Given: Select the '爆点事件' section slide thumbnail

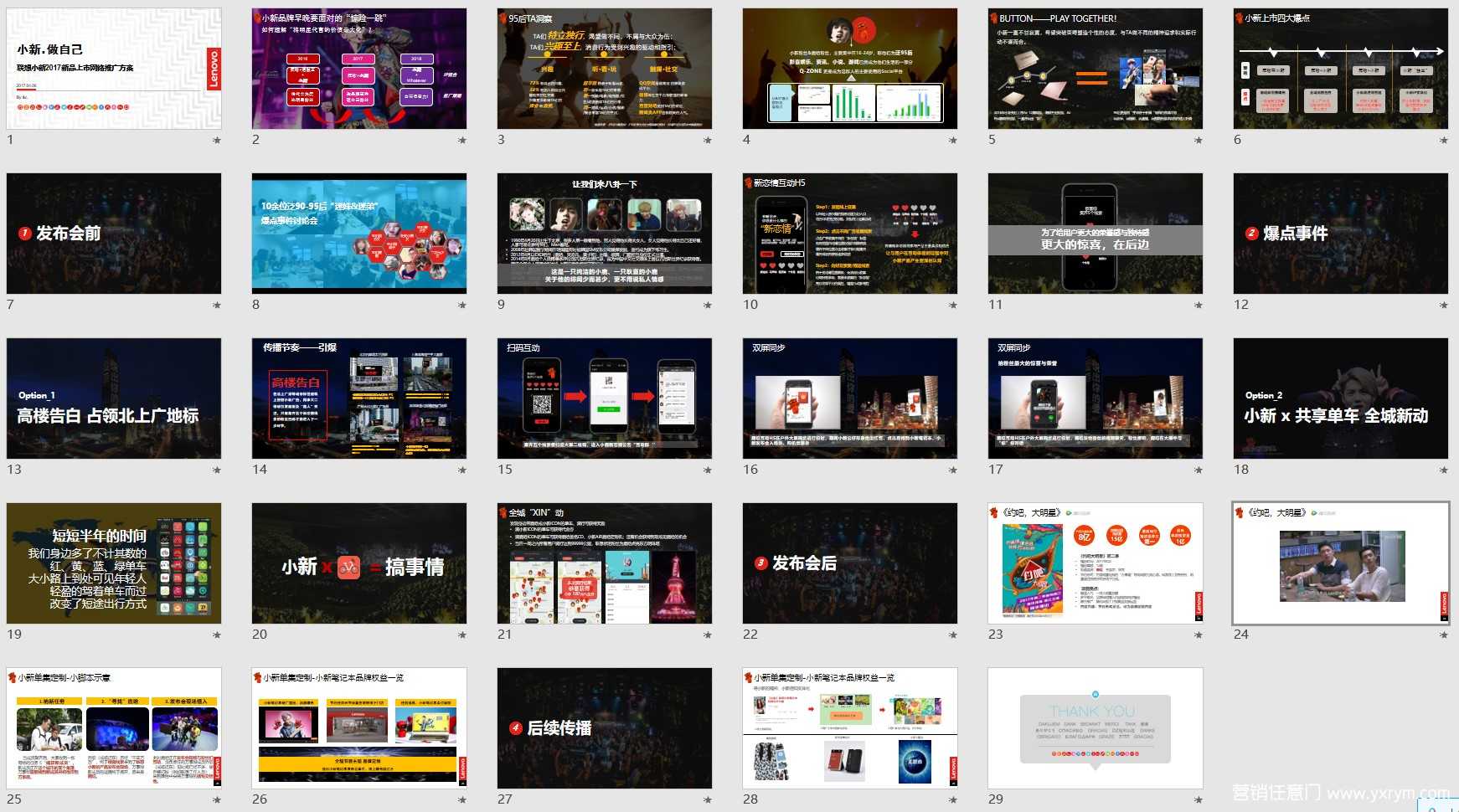Looking at the screenshot, I should tap(1341, 234).
